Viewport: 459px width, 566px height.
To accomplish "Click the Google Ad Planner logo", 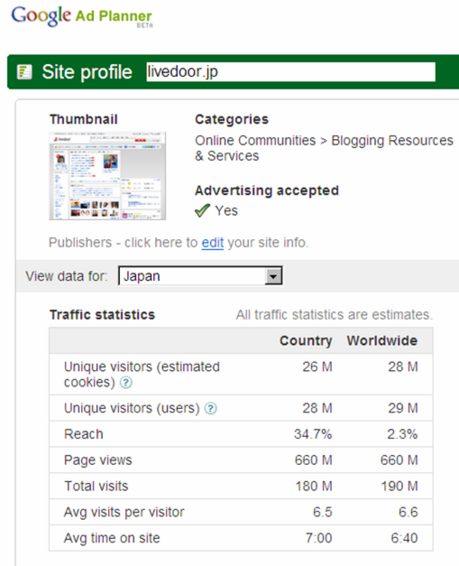I will click(82, 17).
